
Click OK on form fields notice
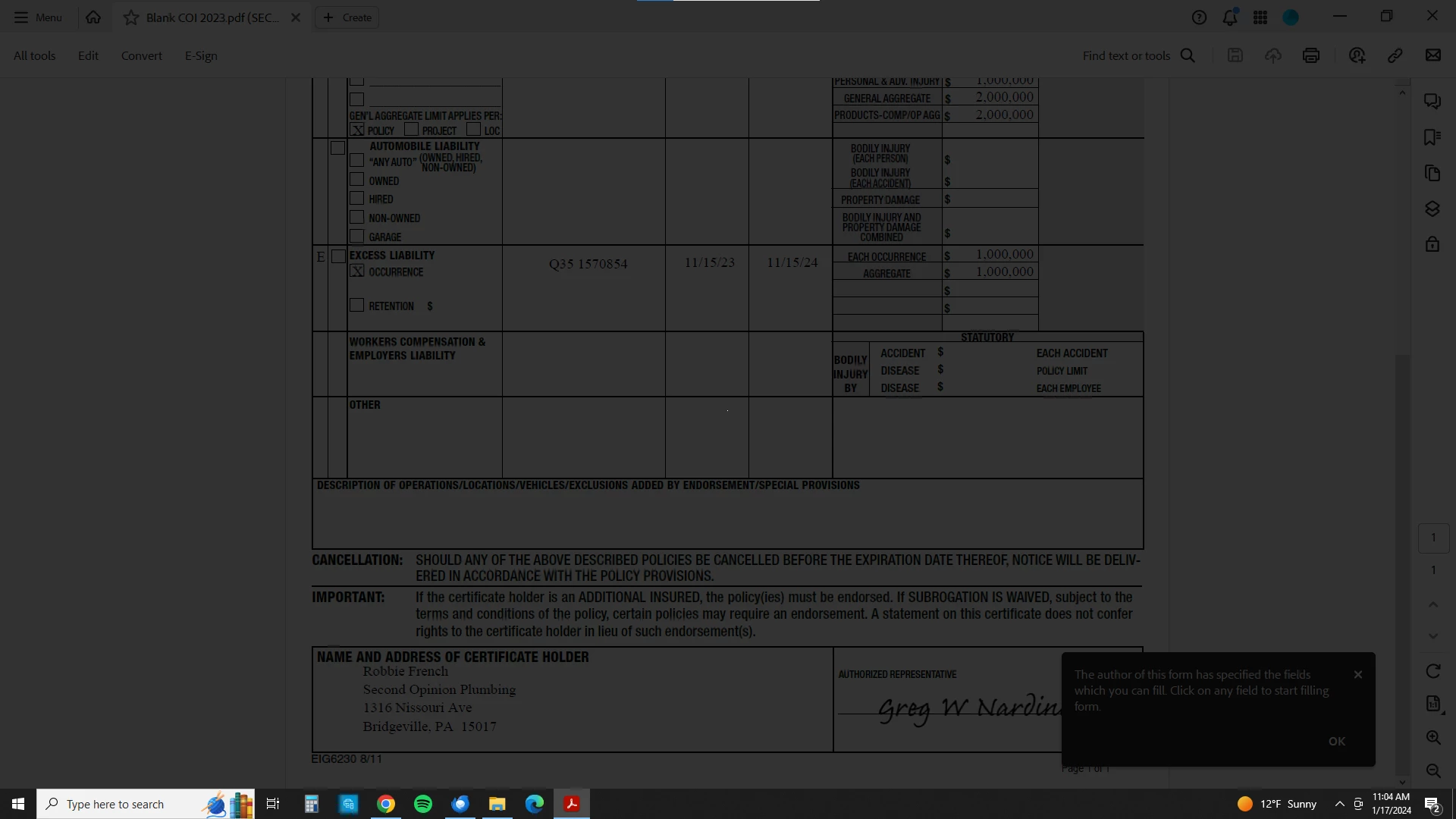point(1336,741)
